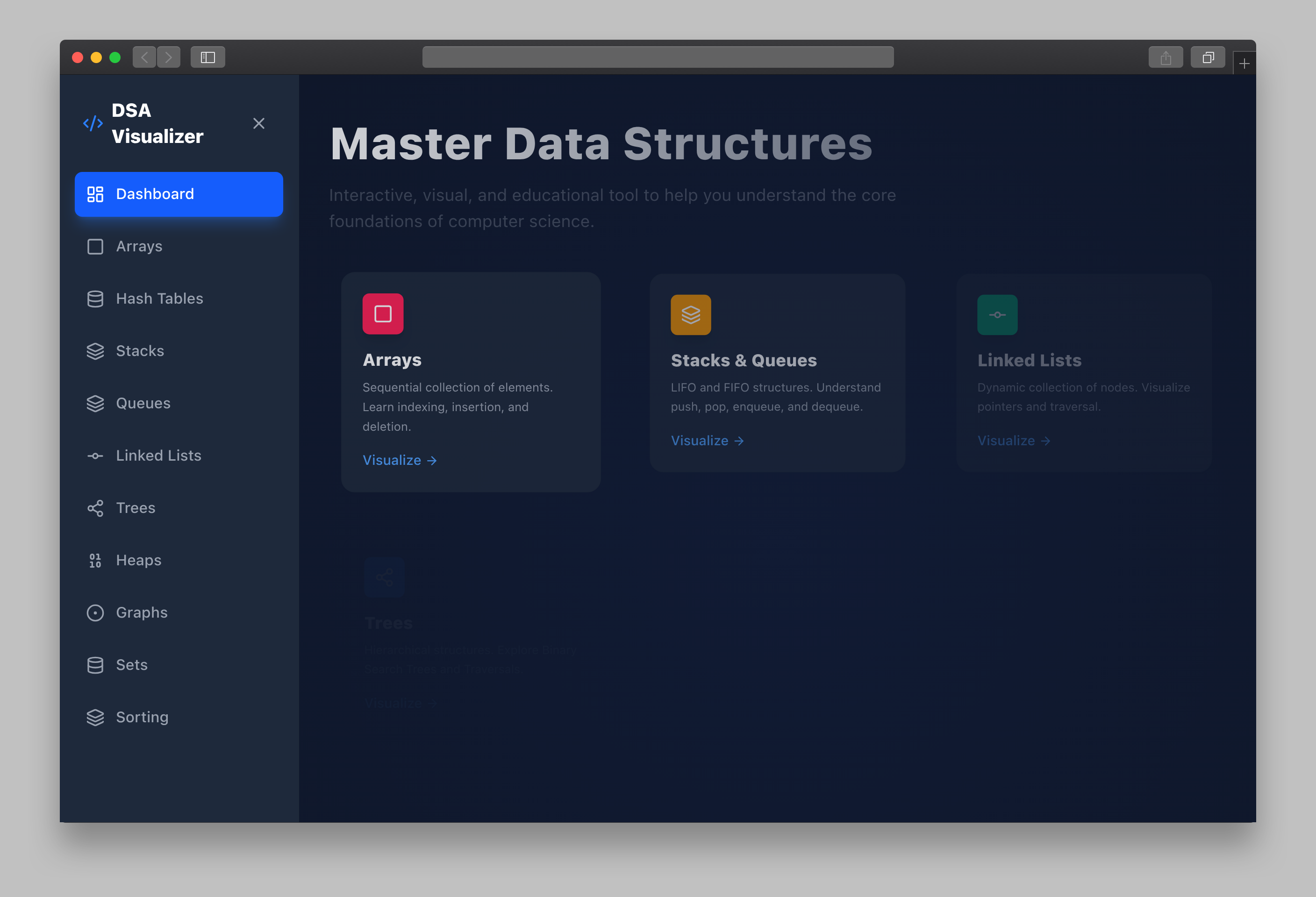This screenshot has width=1316, height=897.
Task: Click the red Arrays card icon
Action: coord(383,313)
